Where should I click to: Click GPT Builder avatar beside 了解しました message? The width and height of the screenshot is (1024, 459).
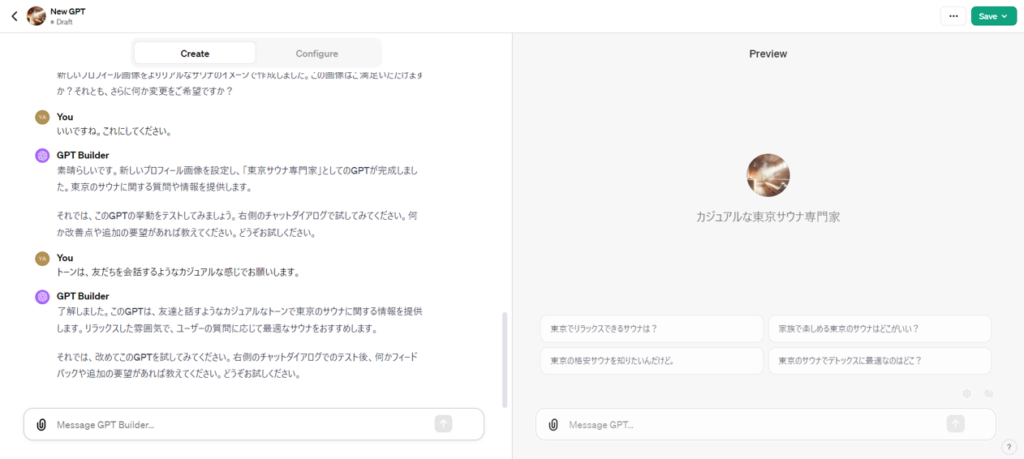tap(42, 296)
